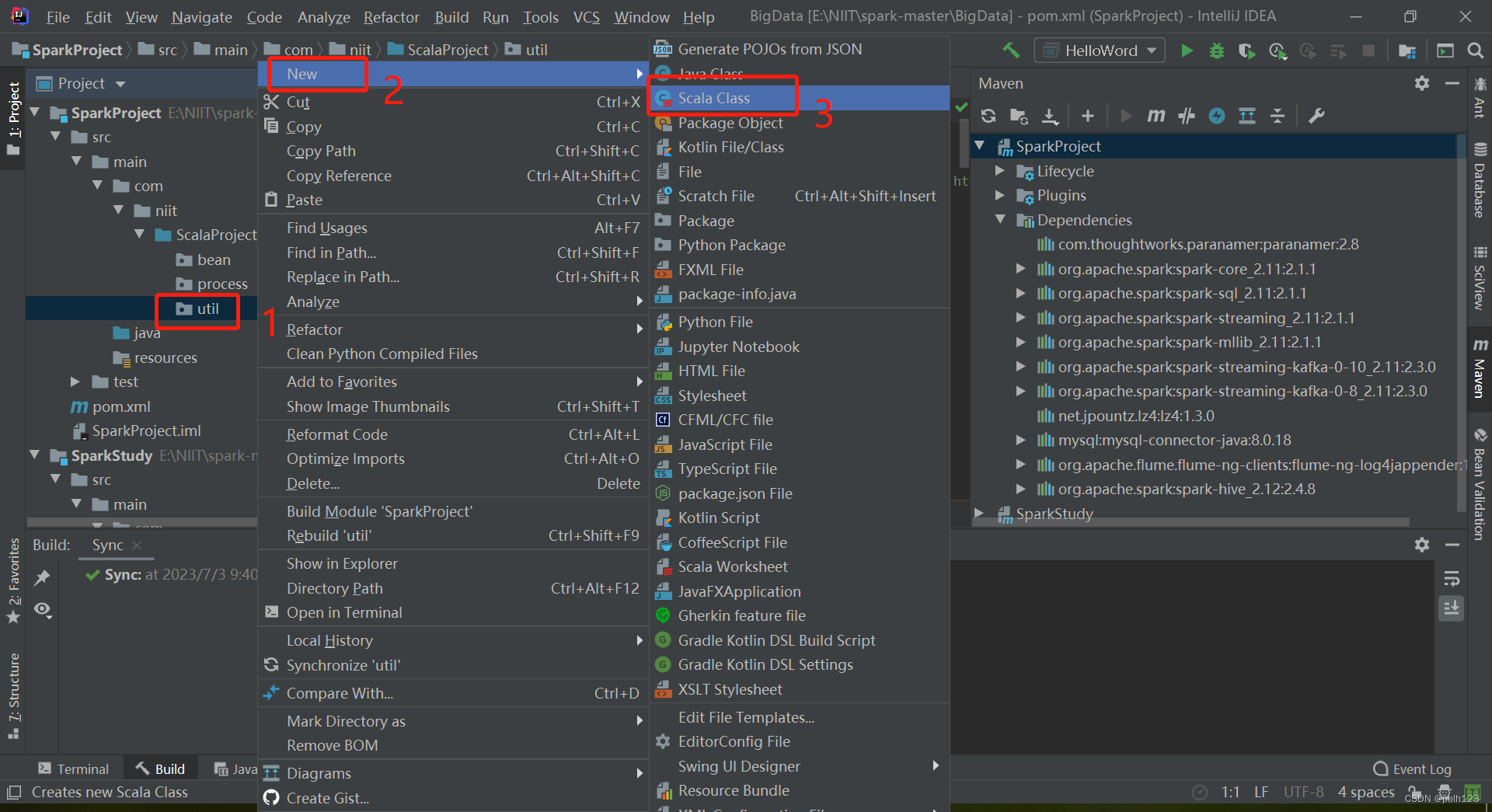This screenshot has width=1492, height=812.
Task: Run with Coverage toolbar icon
Action: pos(1246,51)
